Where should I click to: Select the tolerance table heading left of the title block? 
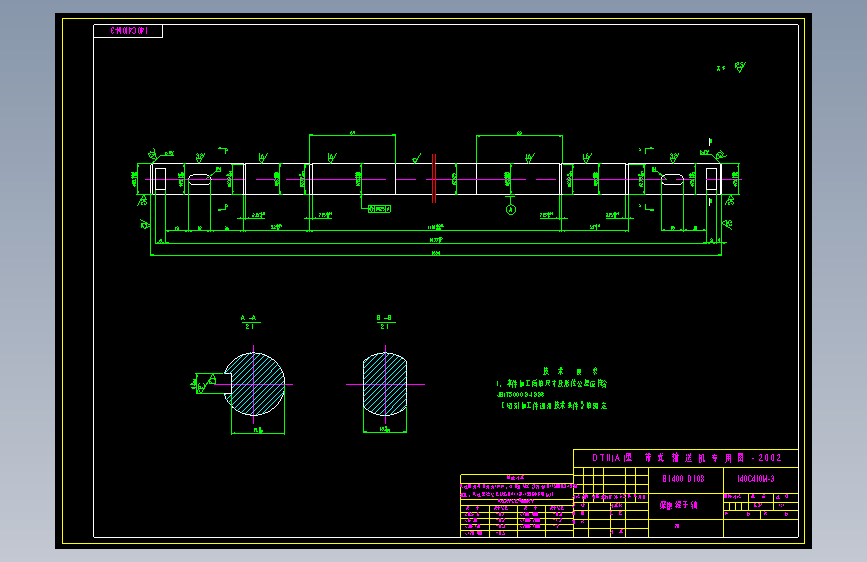(515, 477)
